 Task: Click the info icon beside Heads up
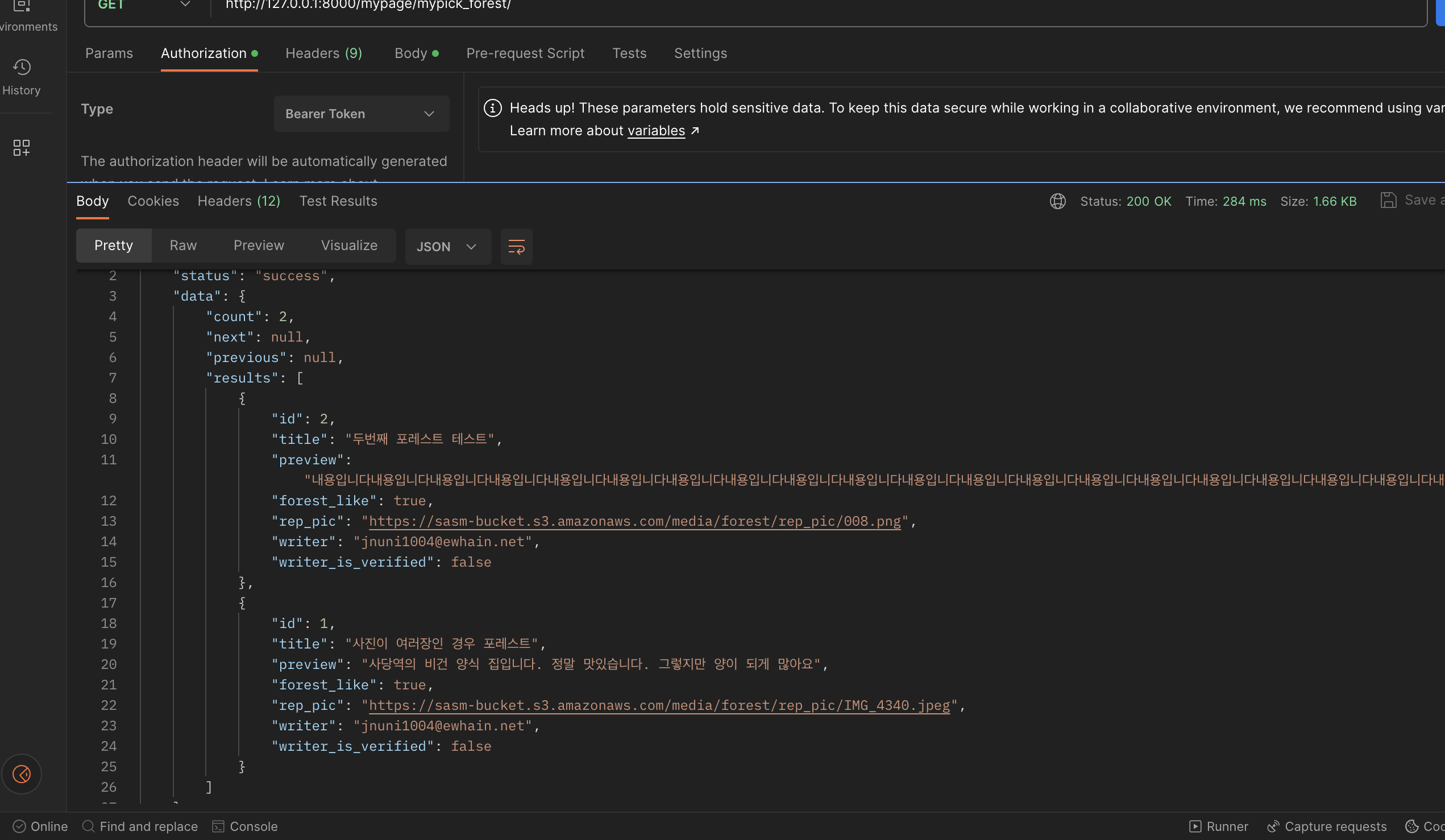[x=492, y=108]
